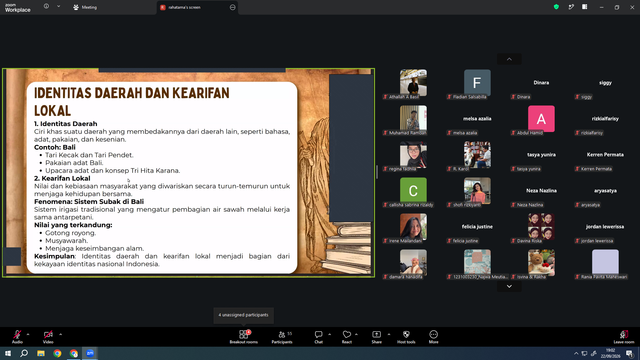Select the Kerren Permata participant name
The image size is (640, 360).
(605, 155)
